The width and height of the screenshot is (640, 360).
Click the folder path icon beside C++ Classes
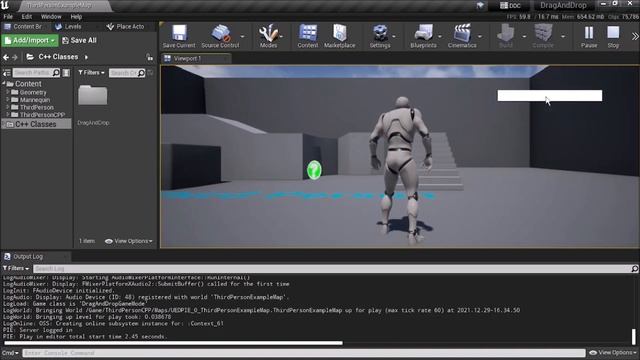[30, 57]
